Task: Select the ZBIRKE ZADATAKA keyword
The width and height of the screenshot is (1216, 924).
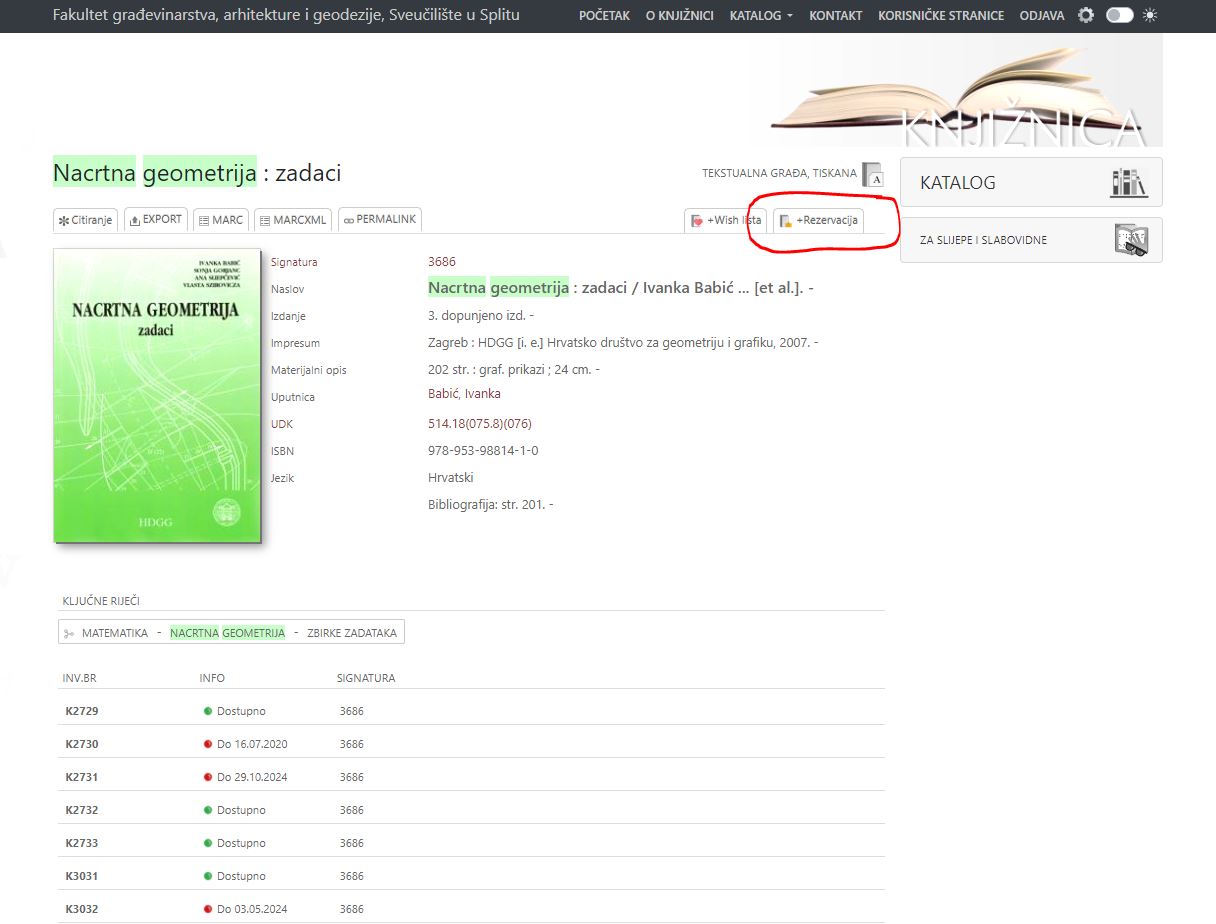Action: coord(352,633)
